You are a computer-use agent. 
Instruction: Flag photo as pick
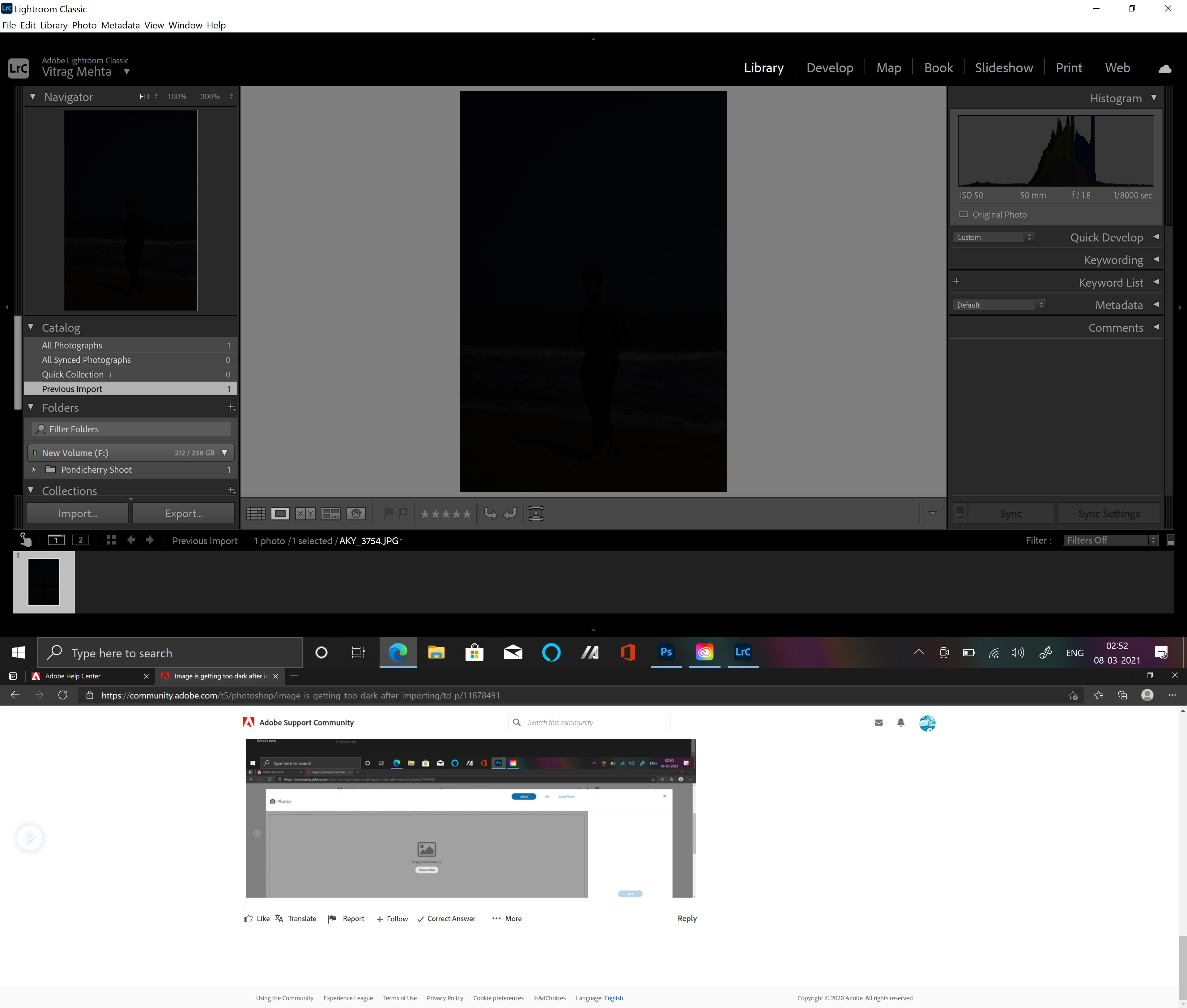point(389,513)
